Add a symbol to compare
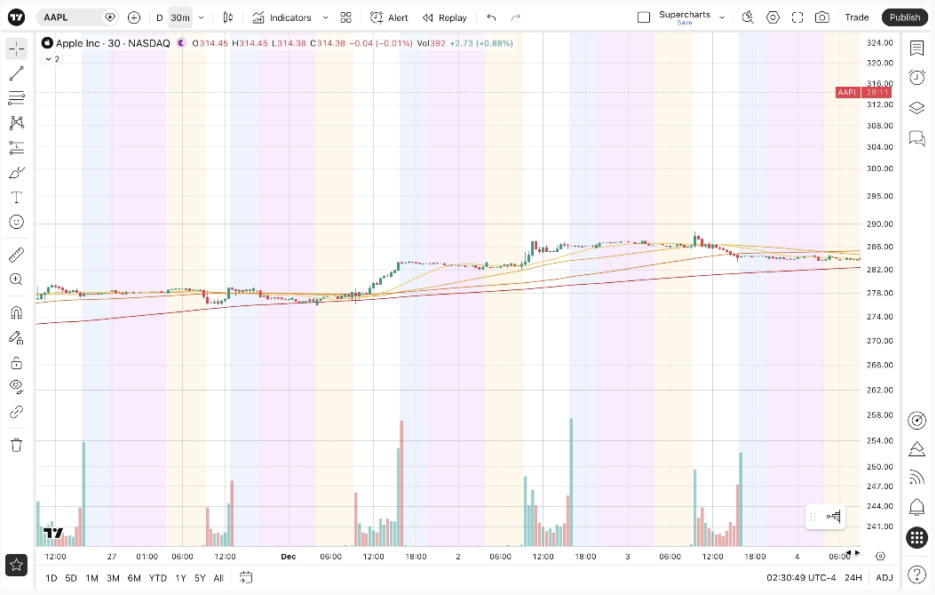Viewport: 935px width, 595px height. (x=134, y=17)
